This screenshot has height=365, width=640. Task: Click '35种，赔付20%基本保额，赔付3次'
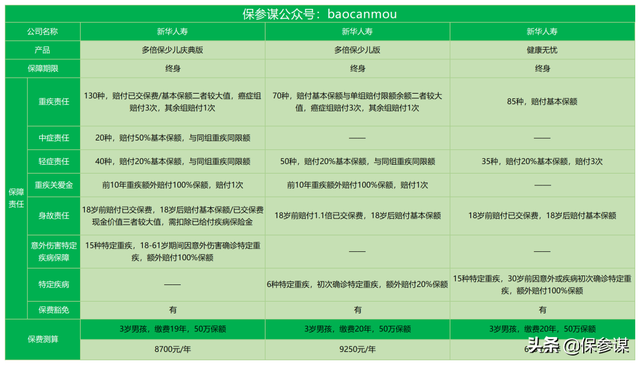542,161
